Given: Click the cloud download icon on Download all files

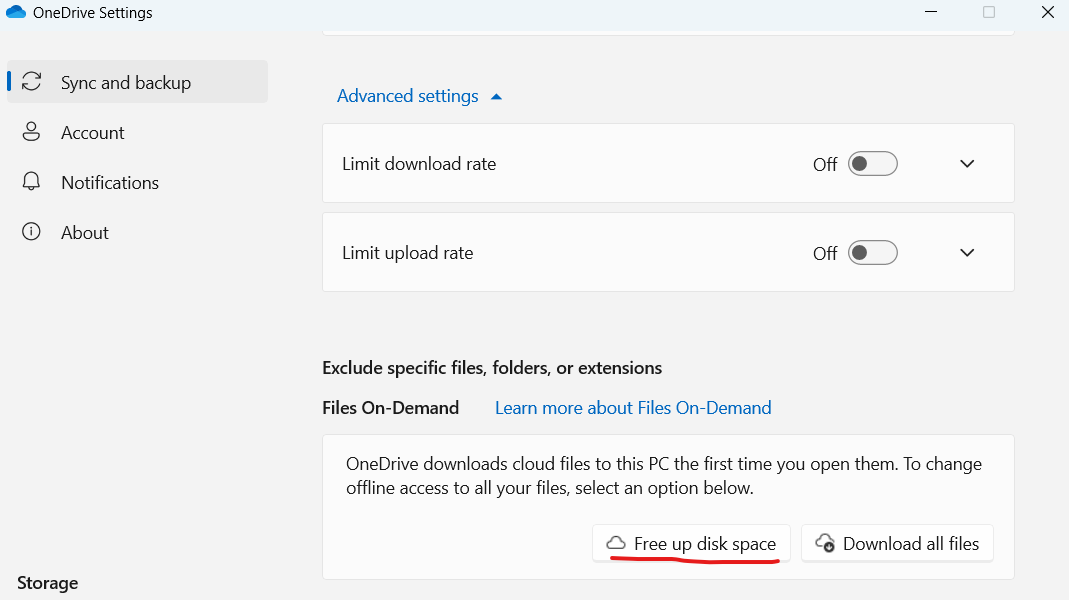Looking at the screenshot, I should [825, 543].
